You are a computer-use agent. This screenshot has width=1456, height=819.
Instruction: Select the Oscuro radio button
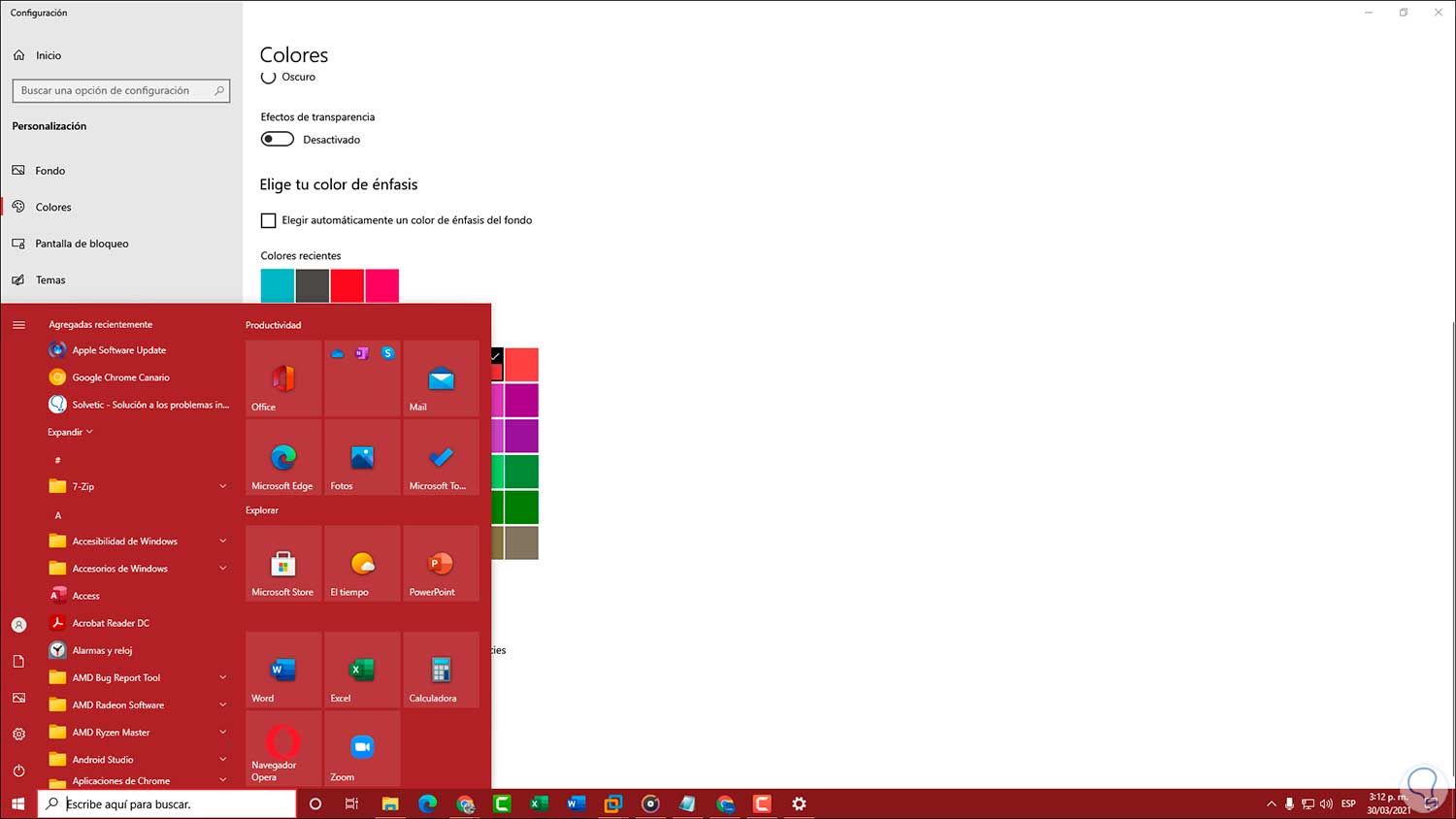(x=269, y=77)
